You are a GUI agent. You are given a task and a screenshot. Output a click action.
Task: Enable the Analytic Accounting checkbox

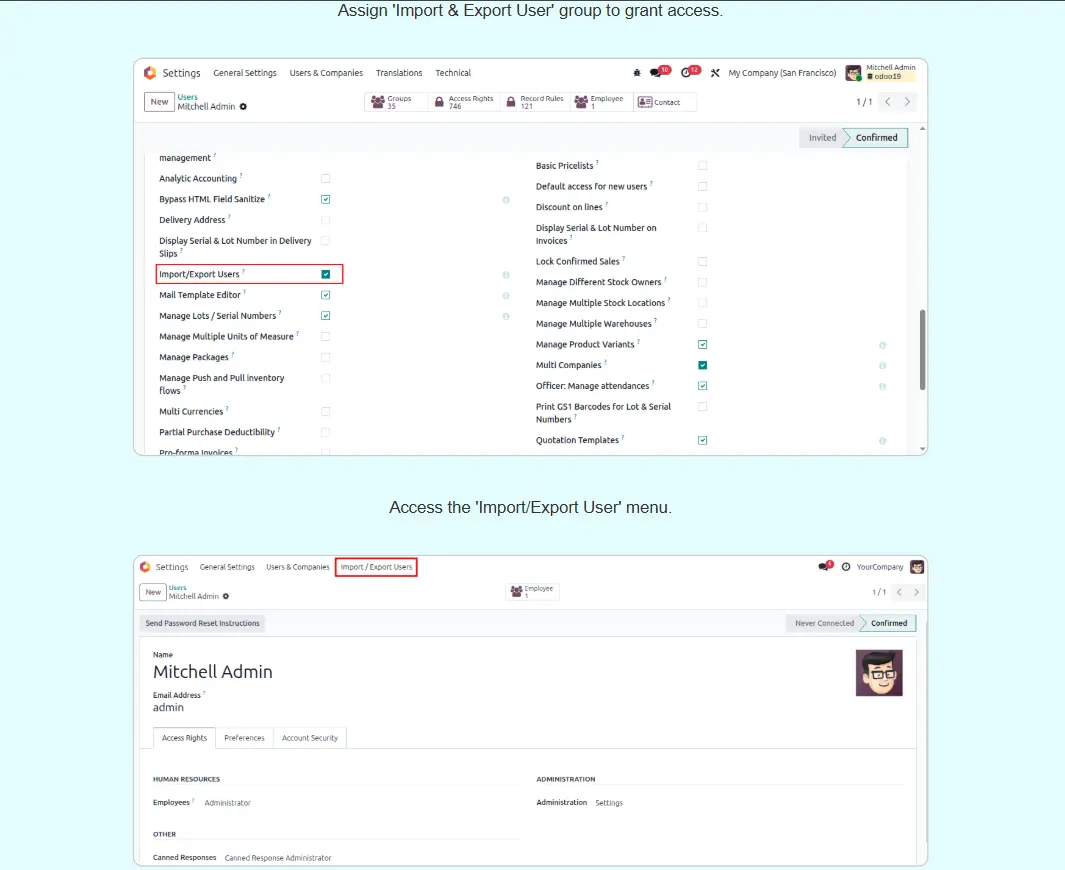click(x=326, y=179)
